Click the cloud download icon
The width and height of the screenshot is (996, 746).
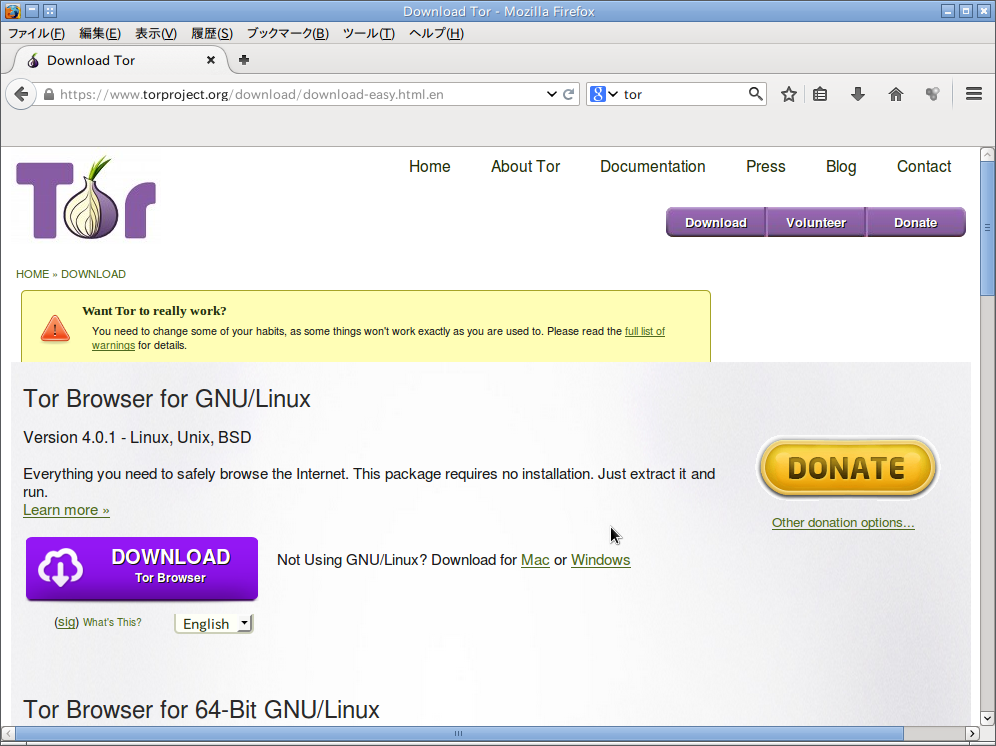tap(60, 567)
